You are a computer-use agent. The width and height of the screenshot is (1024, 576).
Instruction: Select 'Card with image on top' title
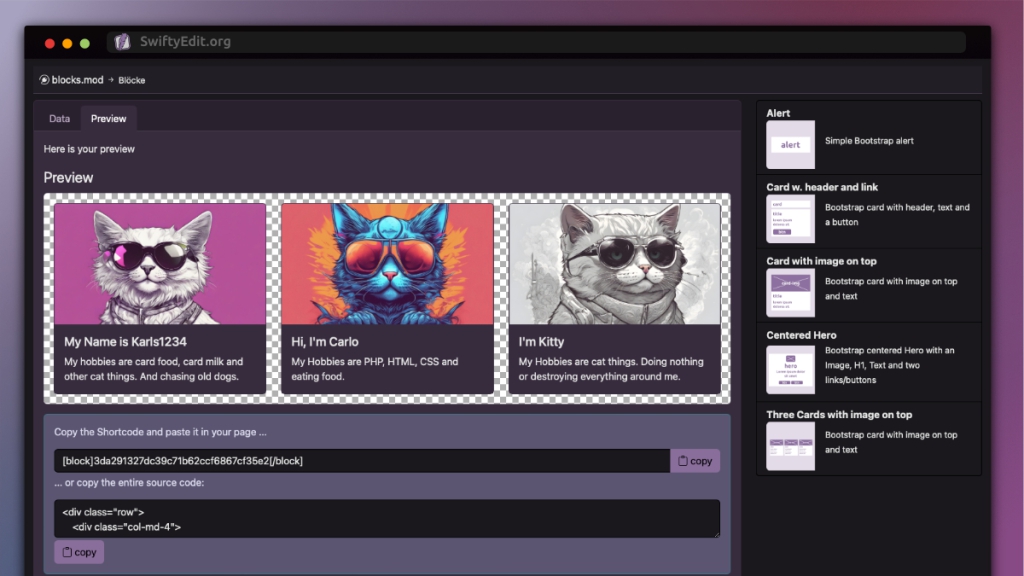pyautogui.click(x=821, y=261)
